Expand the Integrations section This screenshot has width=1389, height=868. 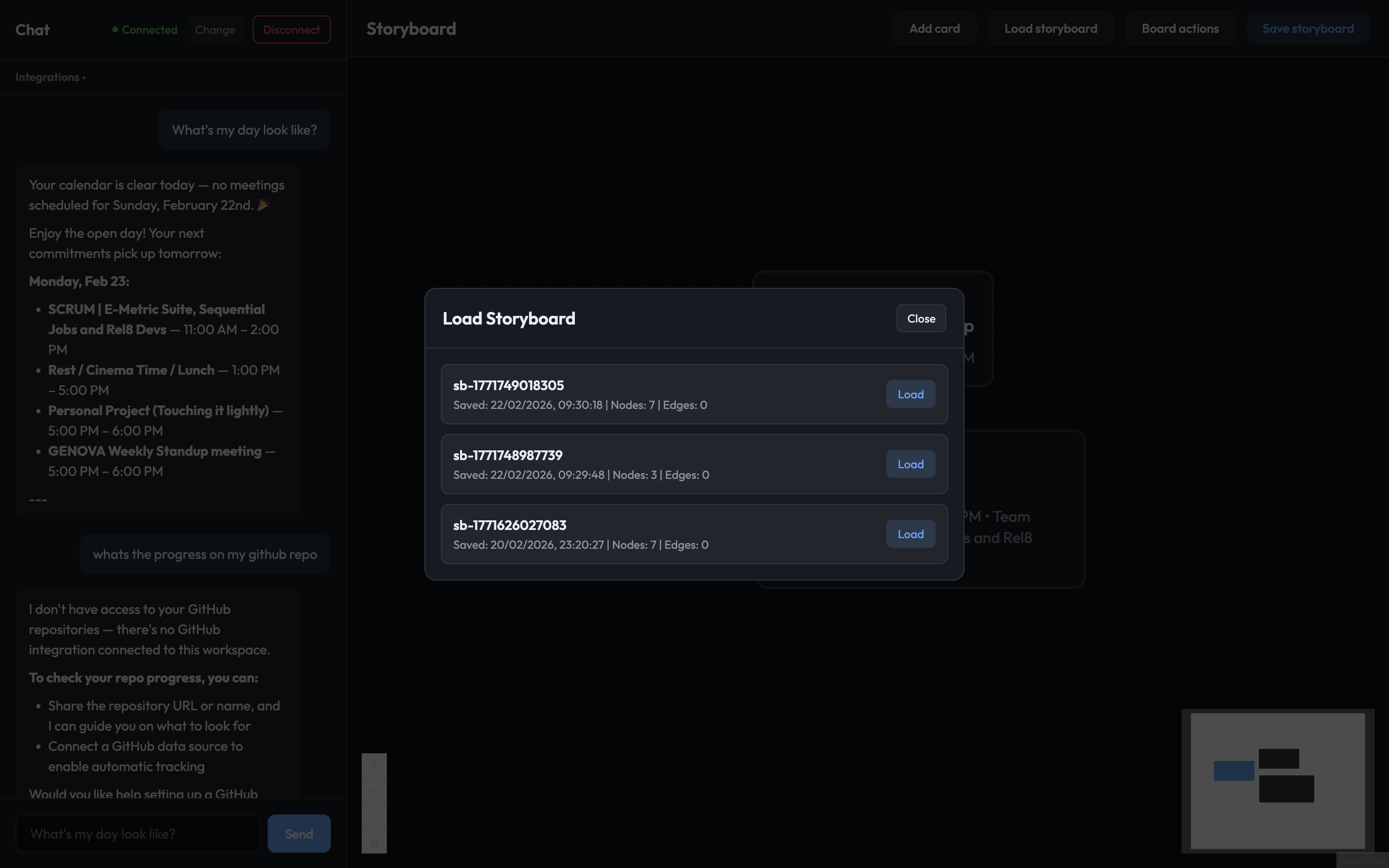point(51,77)
